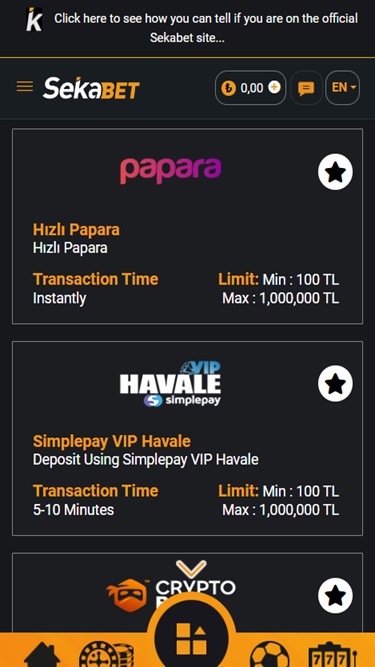Open casino chips icon in bottom bar

tap(106, 654)
